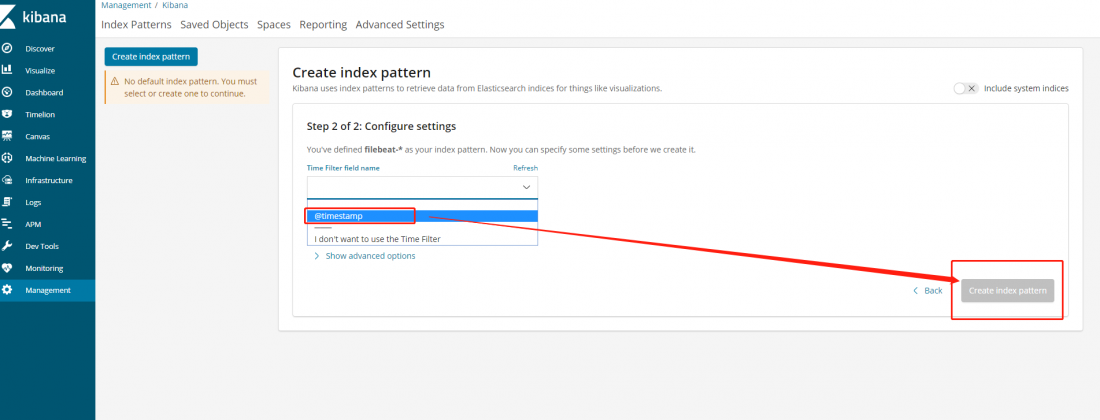1100x420 pixels.
Task: Switch to Index Patterns tab
Action: [x=136, y=25]
